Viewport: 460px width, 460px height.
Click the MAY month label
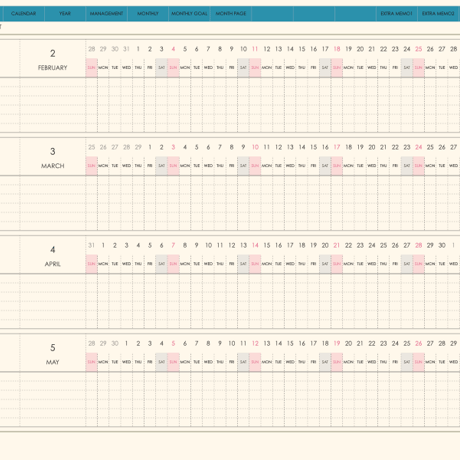53,362
